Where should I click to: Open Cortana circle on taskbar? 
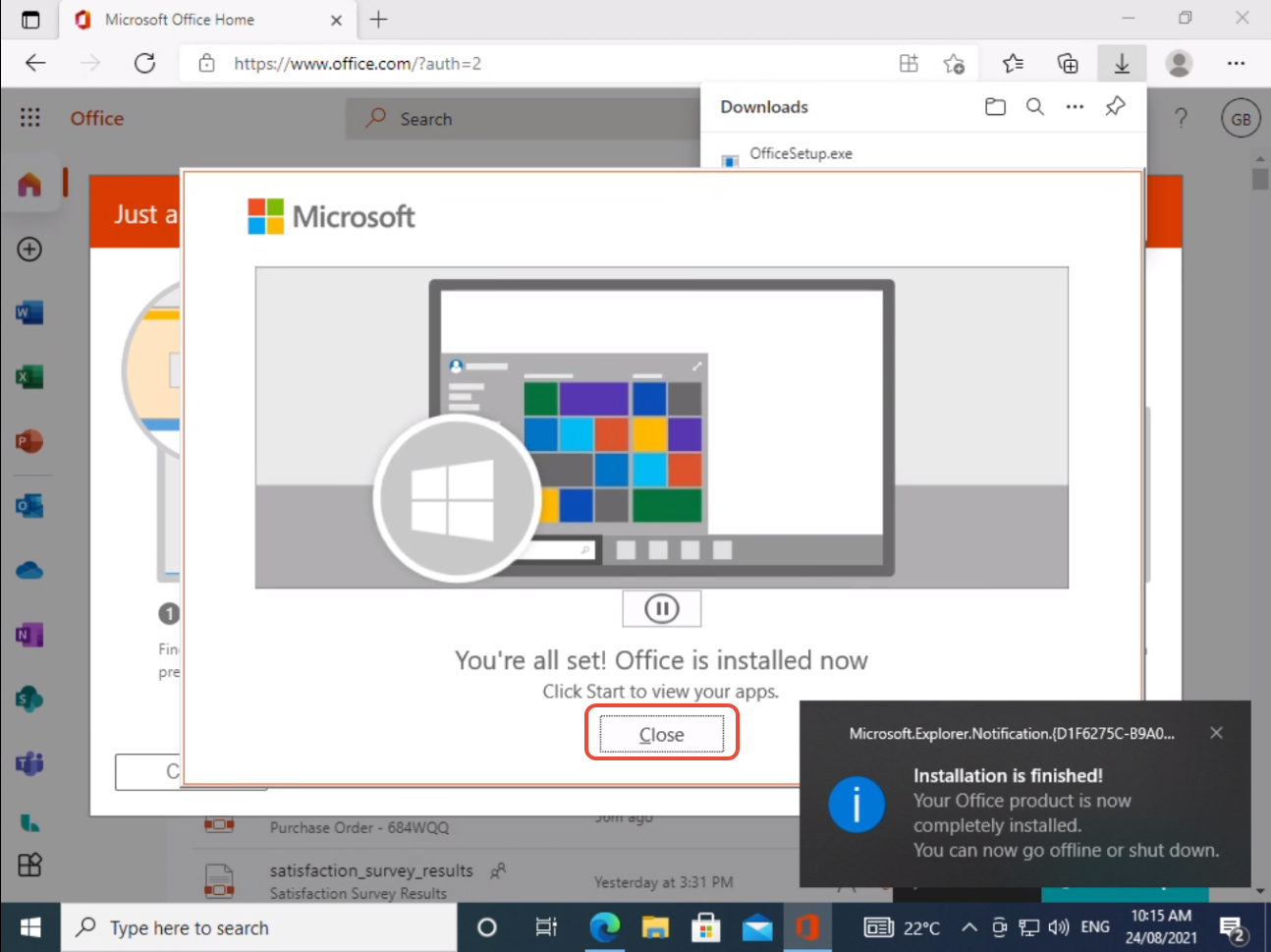[486, 927]
